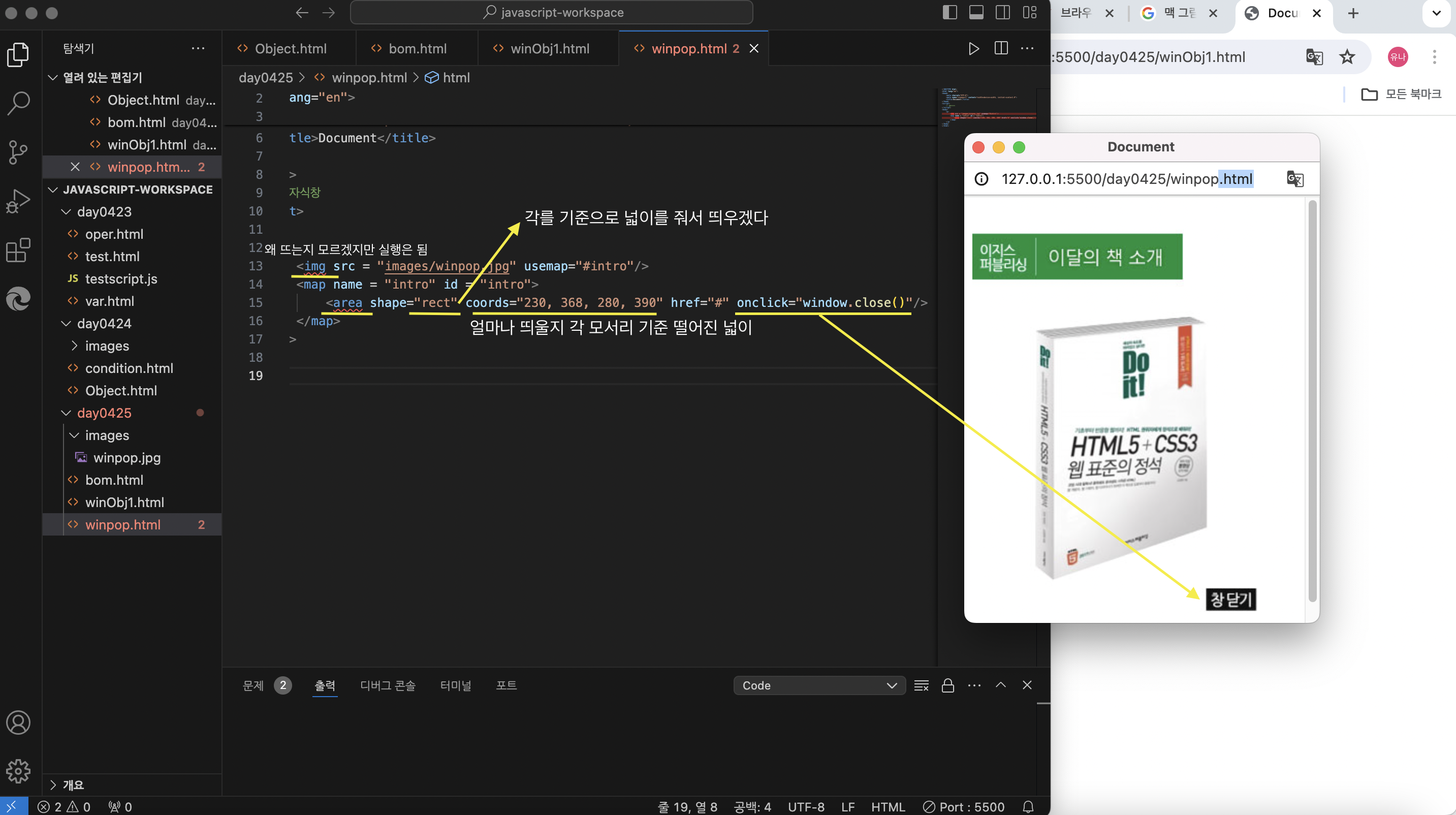This screenshot has width=1456, height=815.
Task: Click popup window's vertical scrollbar
Action: coord(1312,401)
